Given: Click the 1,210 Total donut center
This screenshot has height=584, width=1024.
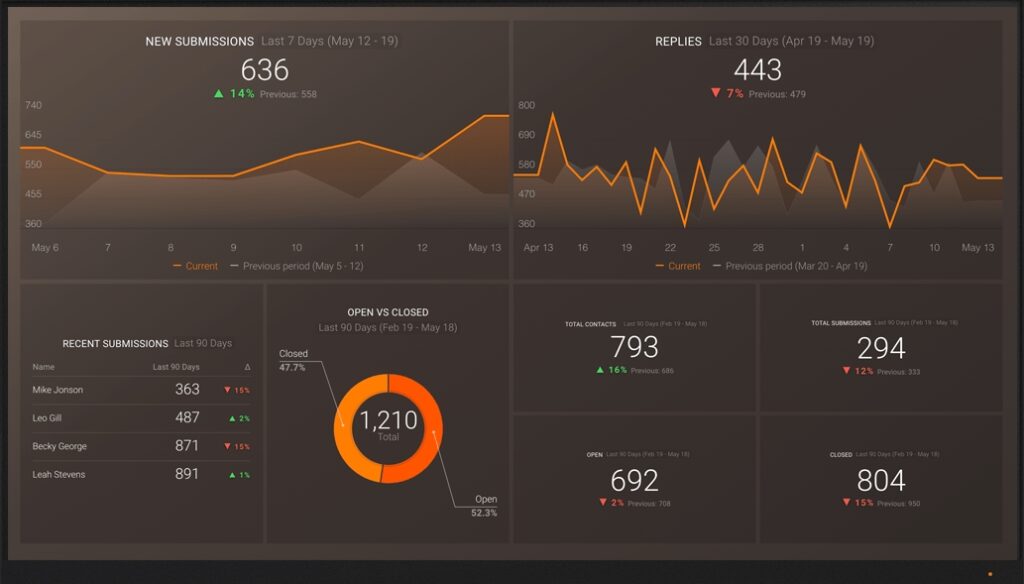Looking at the screenshot, I should point(389,425).
